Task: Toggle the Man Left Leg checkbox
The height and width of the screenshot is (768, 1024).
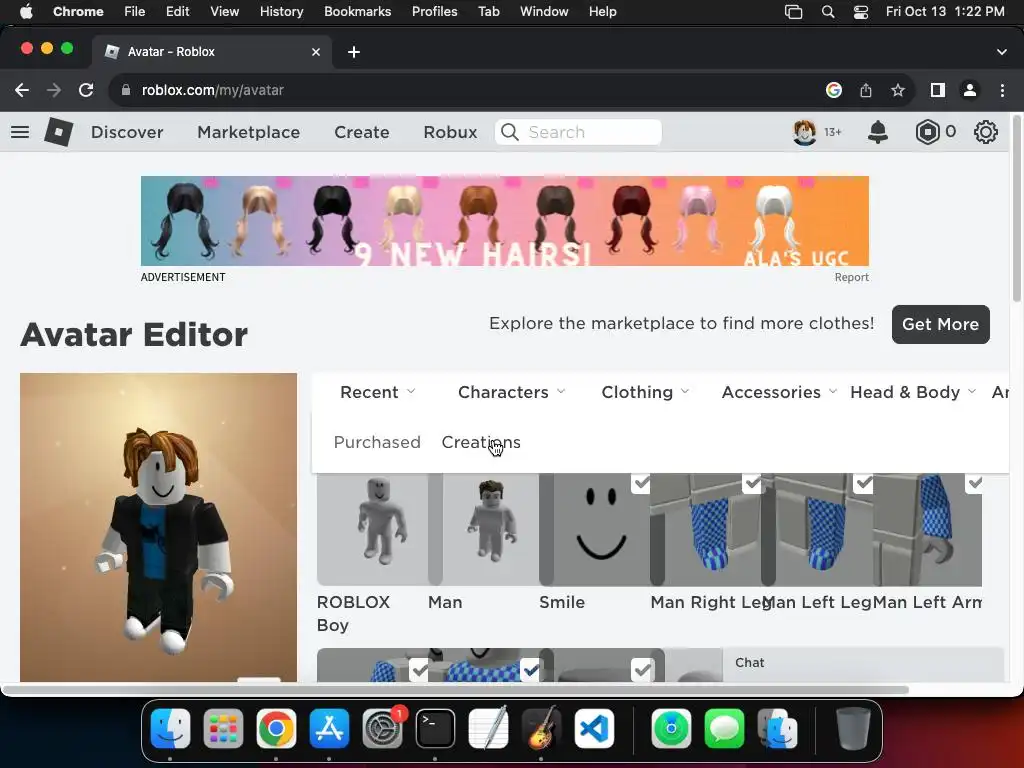Action: tap(864, 483)
